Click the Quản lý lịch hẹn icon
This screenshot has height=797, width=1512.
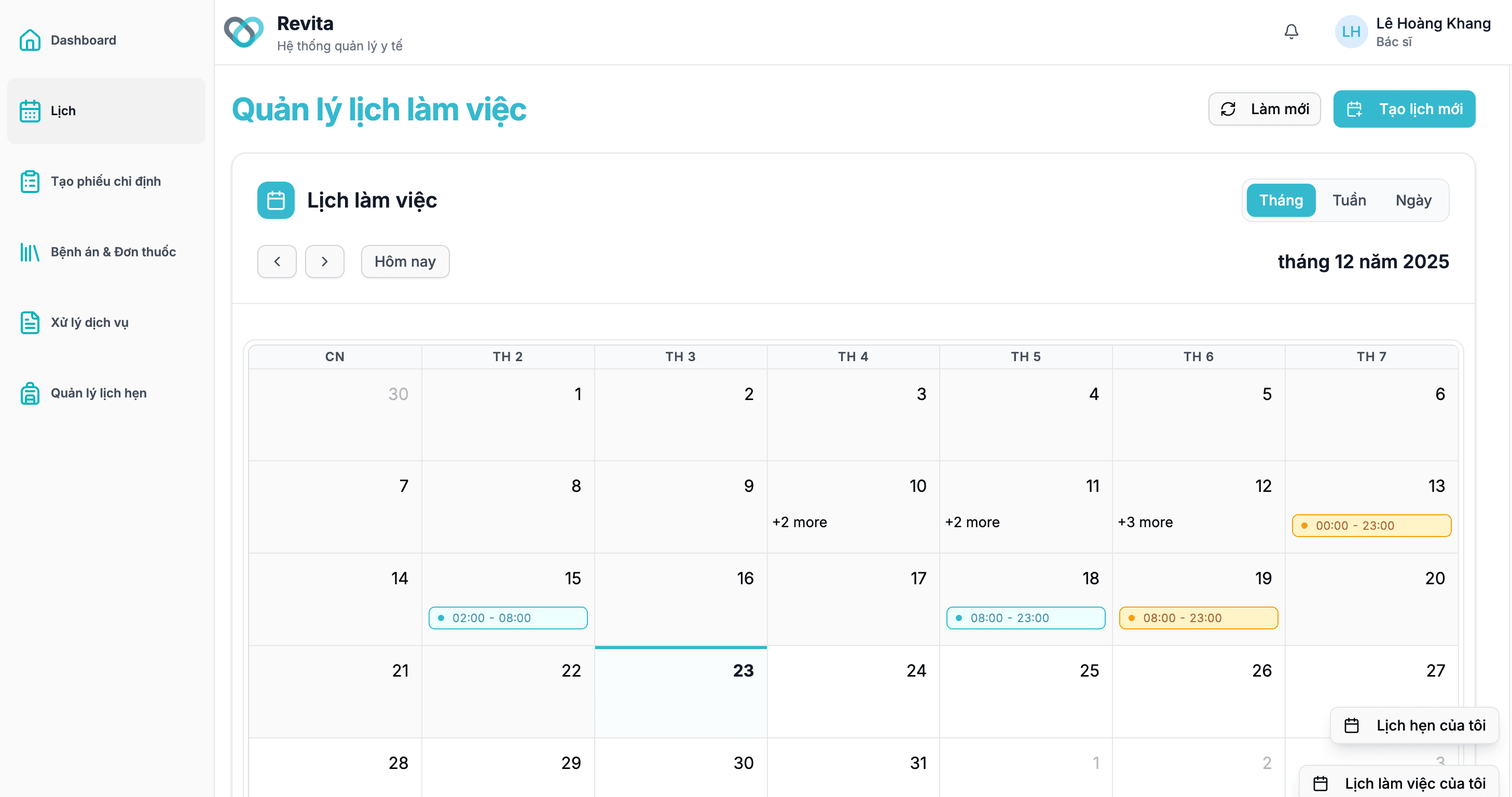tap(30, 393)
